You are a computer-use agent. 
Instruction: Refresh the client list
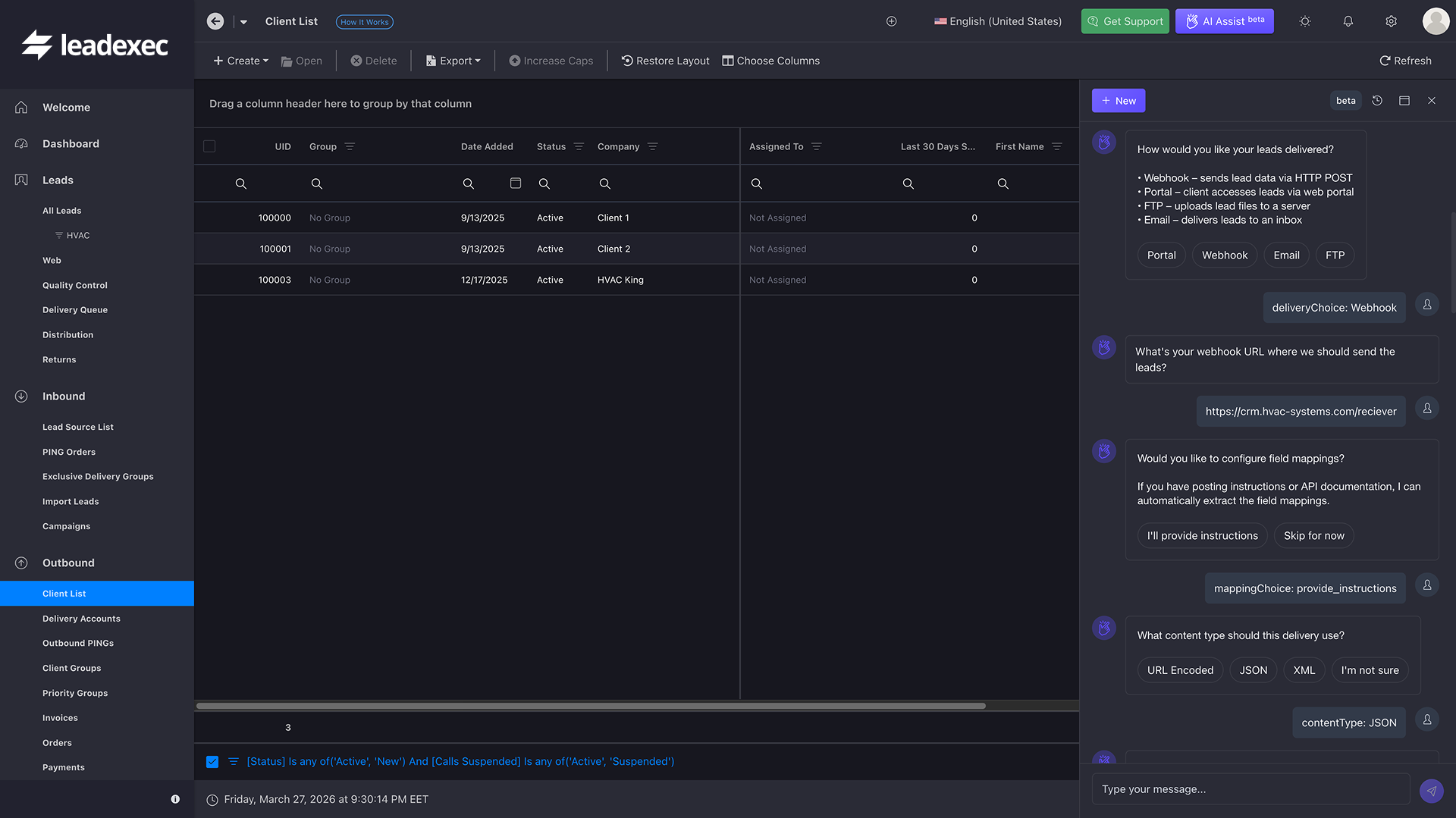[1405, 61]
